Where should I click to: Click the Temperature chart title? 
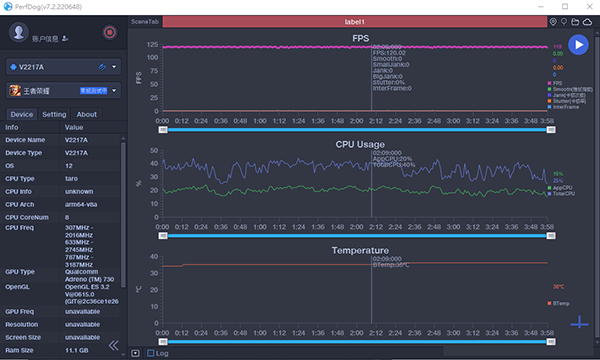(360, 250)
